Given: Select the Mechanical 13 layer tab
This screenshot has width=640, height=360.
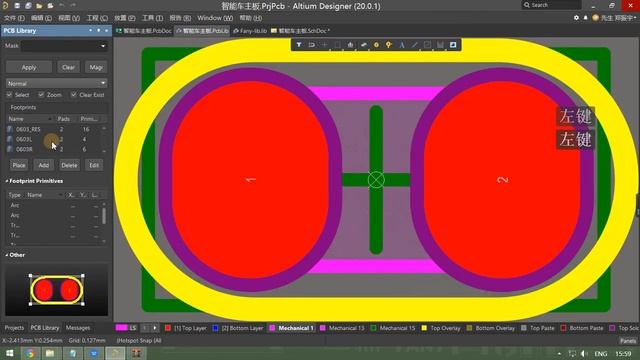Looking at the screenshot, I should [342, 328].
